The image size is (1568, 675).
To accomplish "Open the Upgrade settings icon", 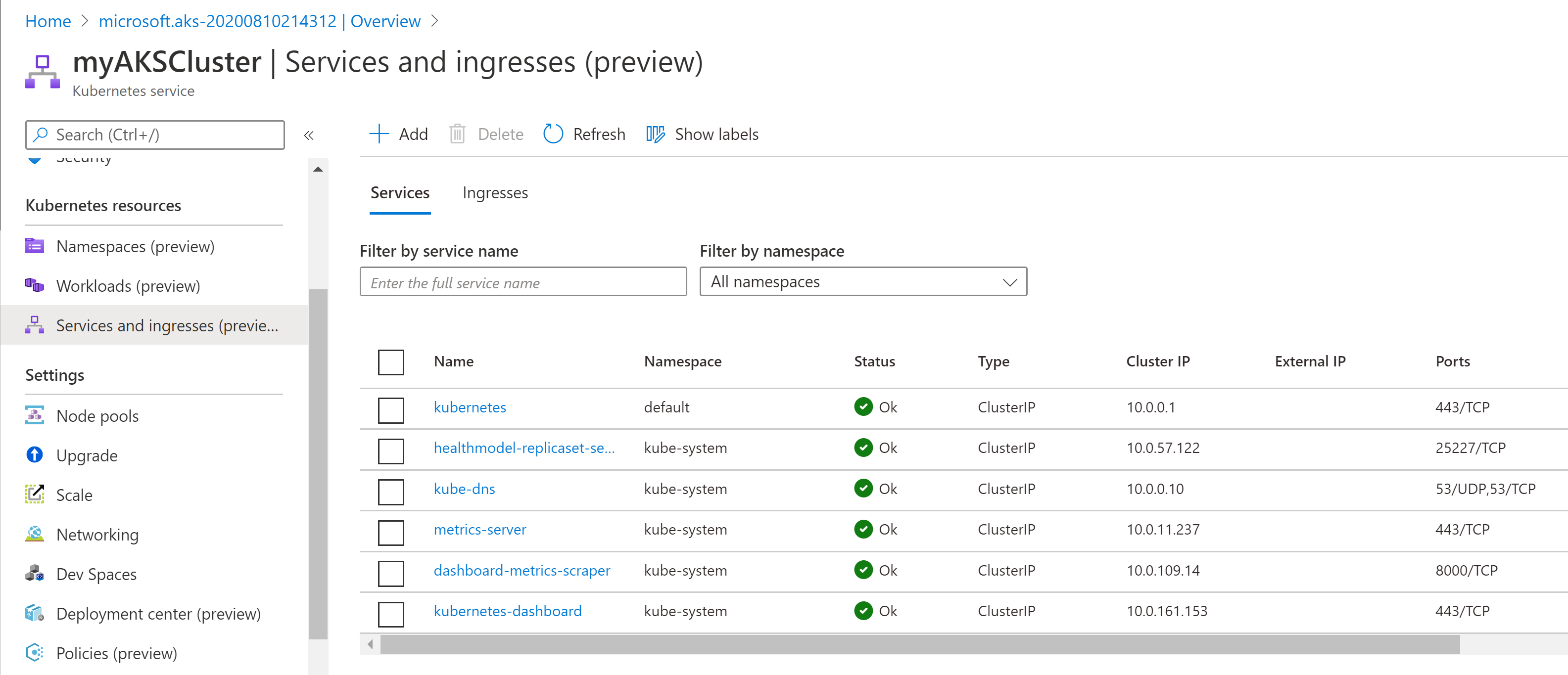I will point(35,455).
